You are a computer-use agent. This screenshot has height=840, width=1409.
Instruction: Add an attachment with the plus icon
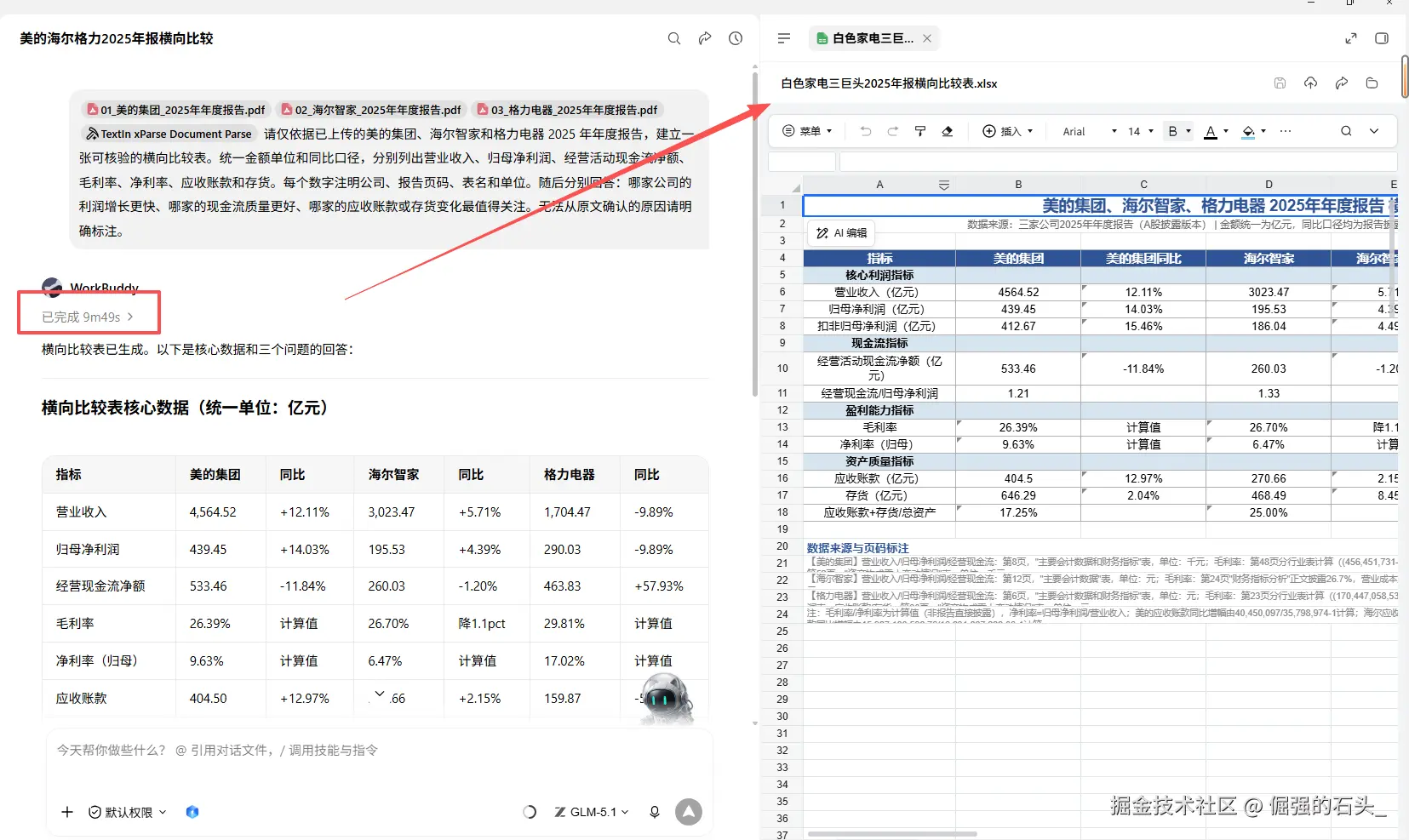(x=67, y=812)
